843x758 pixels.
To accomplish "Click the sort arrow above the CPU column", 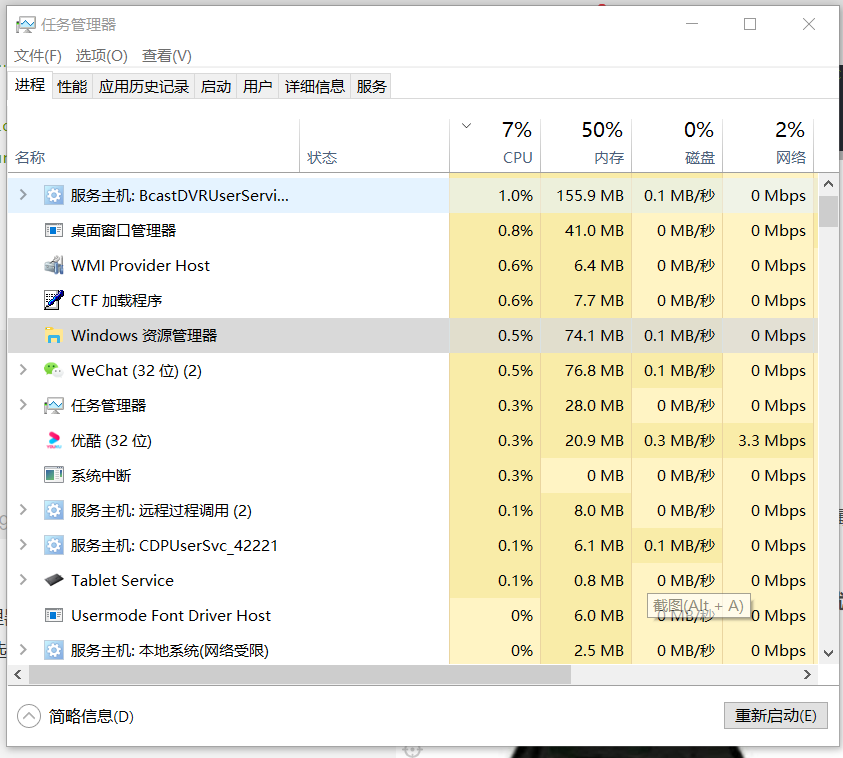I will click(x=466, y=126).
